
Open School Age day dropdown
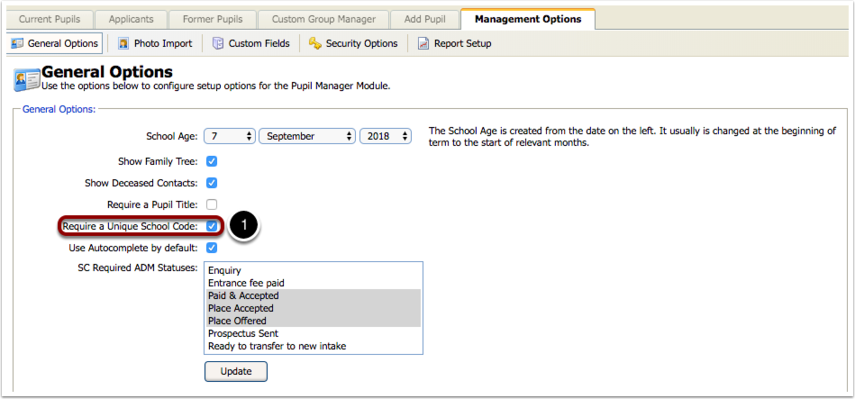tap(230, 136)
